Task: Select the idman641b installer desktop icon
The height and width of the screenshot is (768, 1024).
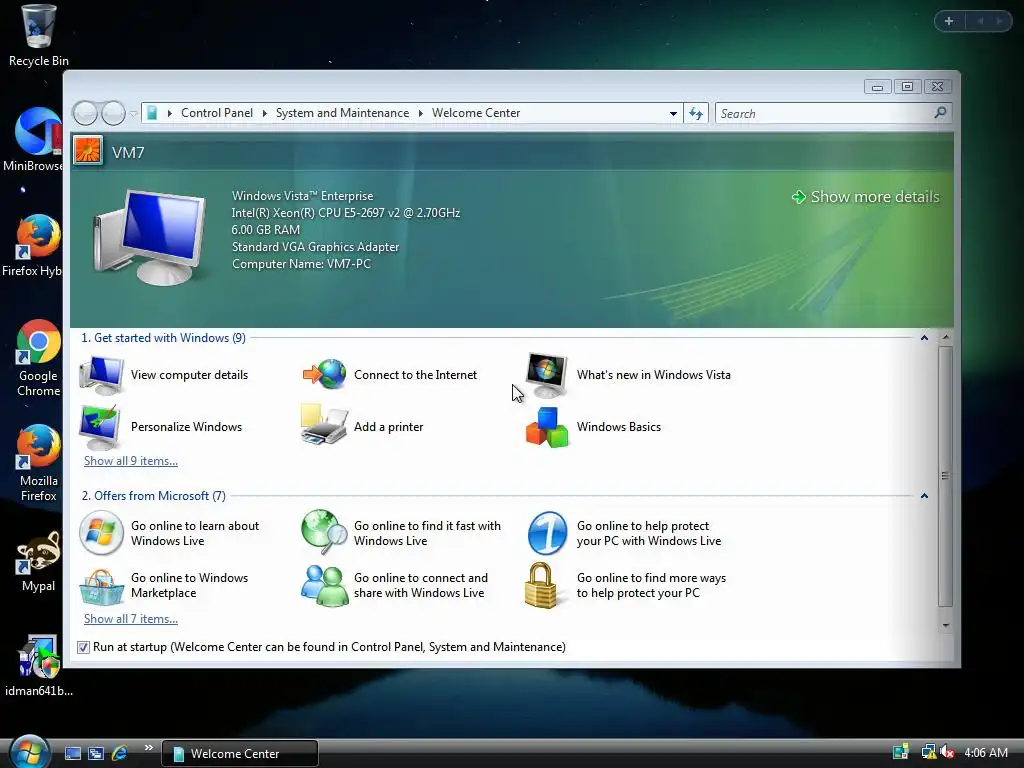Action: (39, 656)
